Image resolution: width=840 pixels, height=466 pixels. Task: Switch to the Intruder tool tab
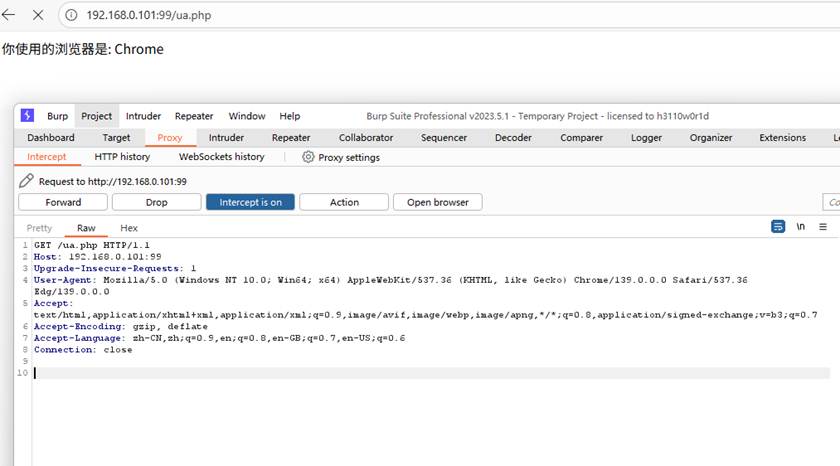coord(226,138)
